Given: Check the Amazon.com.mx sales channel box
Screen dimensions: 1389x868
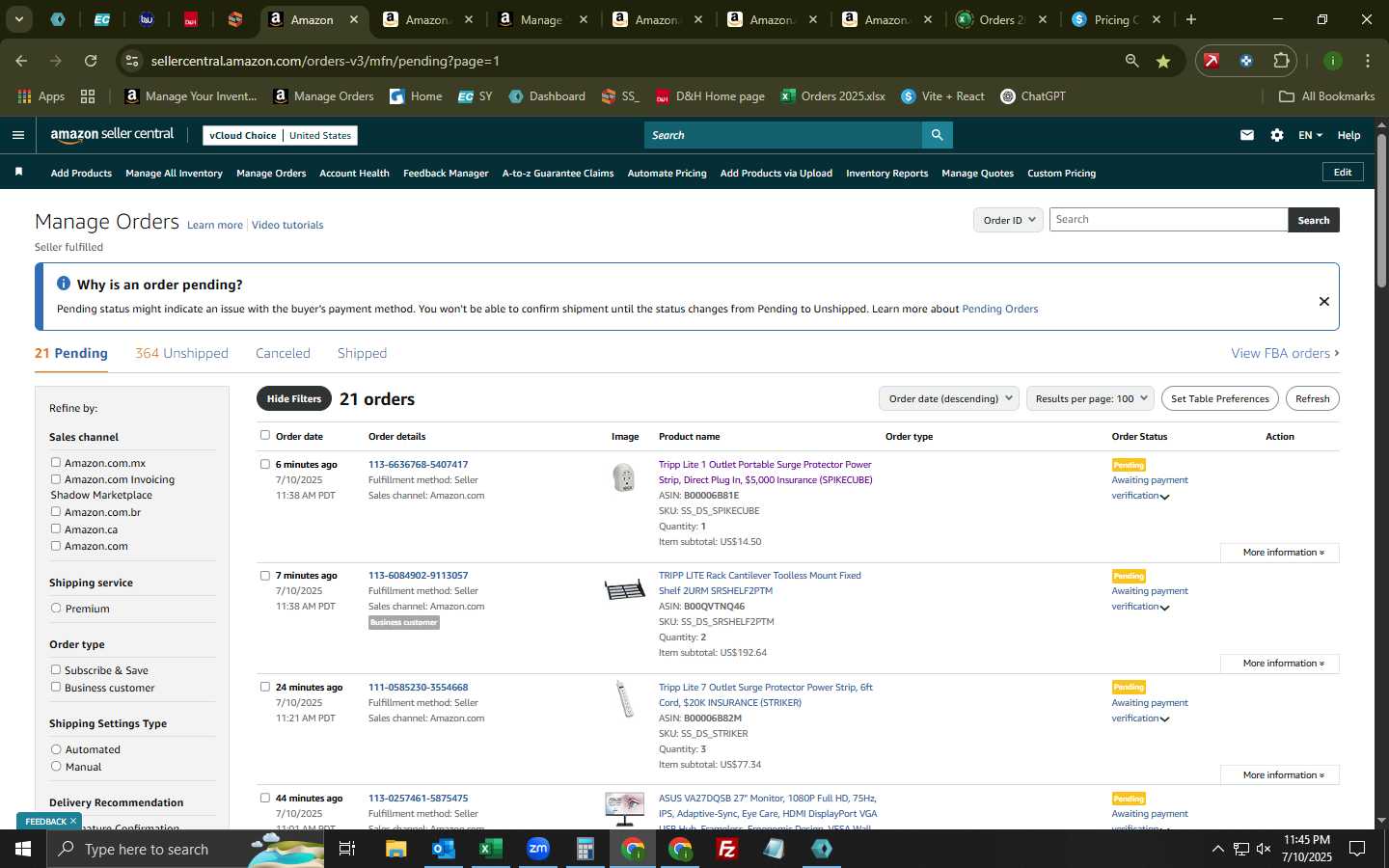Looking at the screenshot, I should click(x=56, y=463).
